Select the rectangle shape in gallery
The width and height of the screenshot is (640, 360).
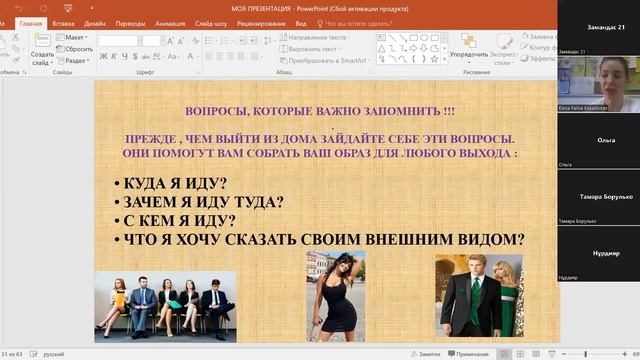(413, 38)
